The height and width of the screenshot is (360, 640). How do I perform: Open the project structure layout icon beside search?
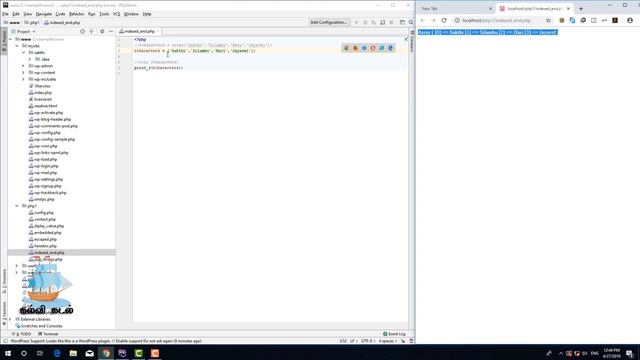coord(402,22)
